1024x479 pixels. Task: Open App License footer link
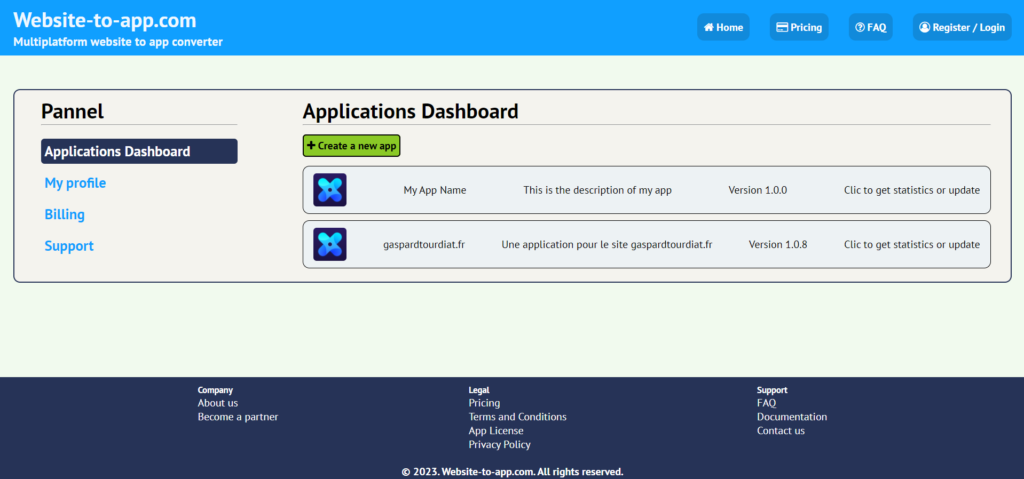click(x=496, y=431)
